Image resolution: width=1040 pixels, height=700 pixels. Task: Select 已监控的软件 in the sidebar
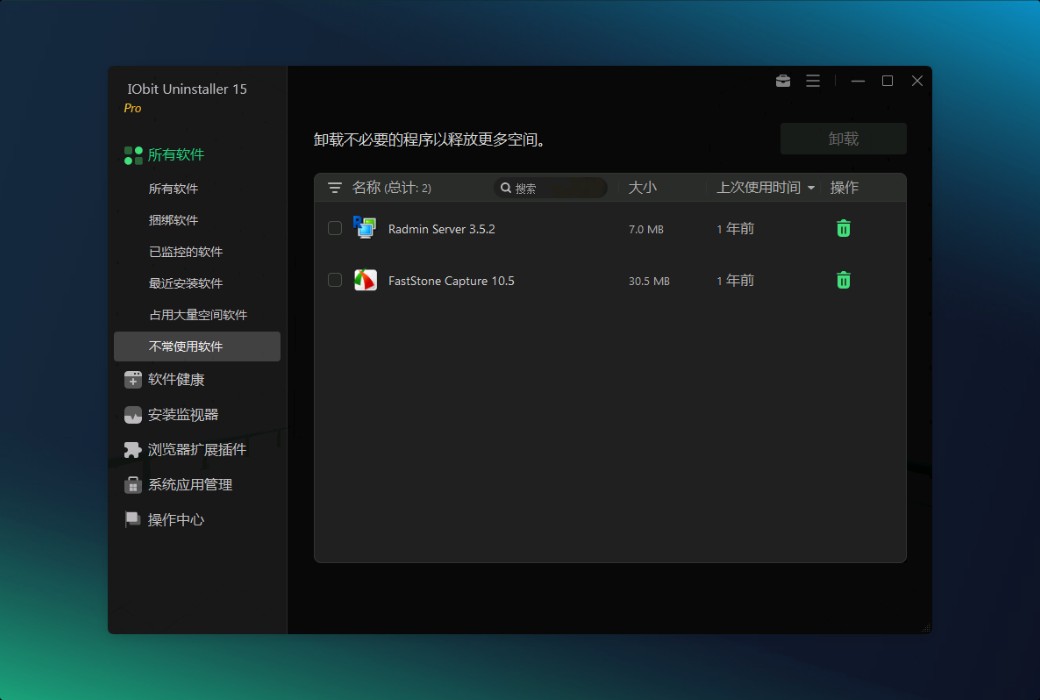186,252
